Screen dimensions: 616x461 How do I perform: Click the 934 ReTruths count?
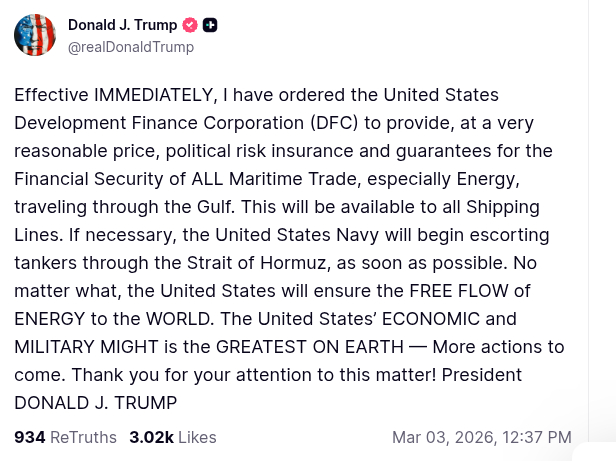(x=29, y=437)
